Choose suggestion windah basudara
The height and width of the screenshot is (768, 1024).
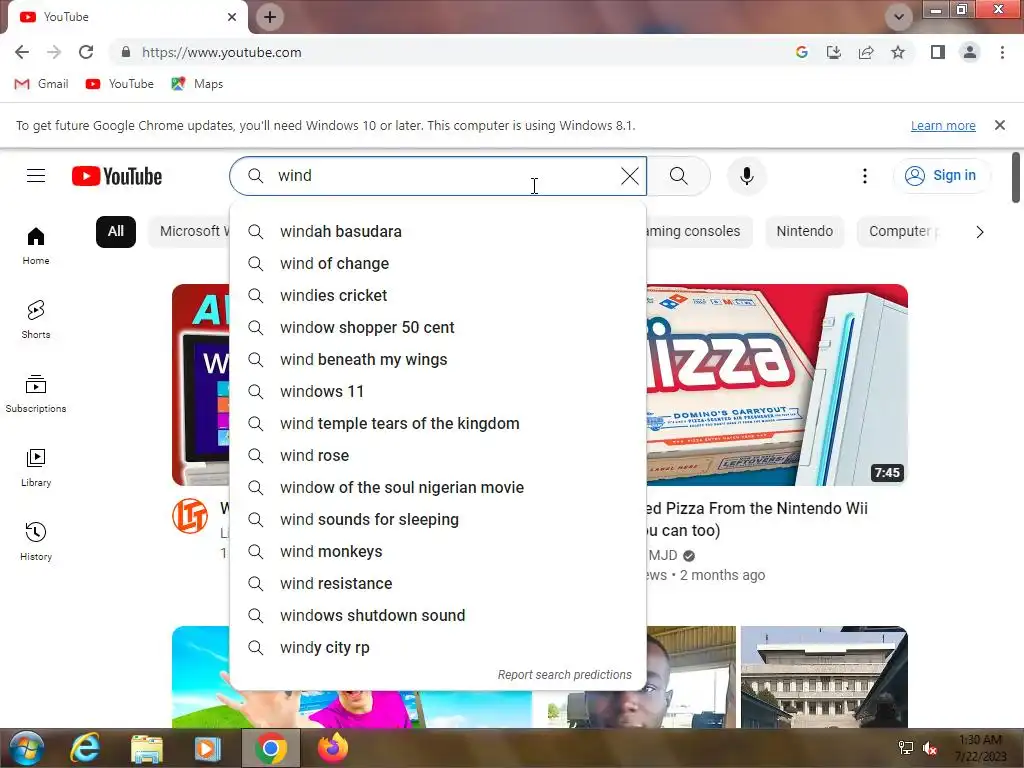tap(438, 231)
